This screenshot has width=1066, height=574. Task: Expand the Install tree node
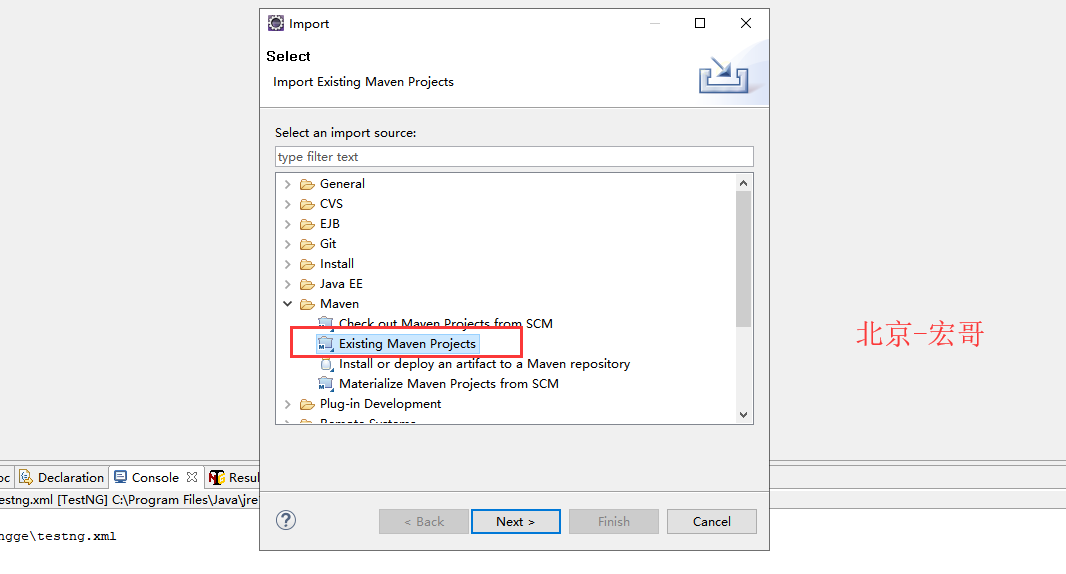point(288,264)
